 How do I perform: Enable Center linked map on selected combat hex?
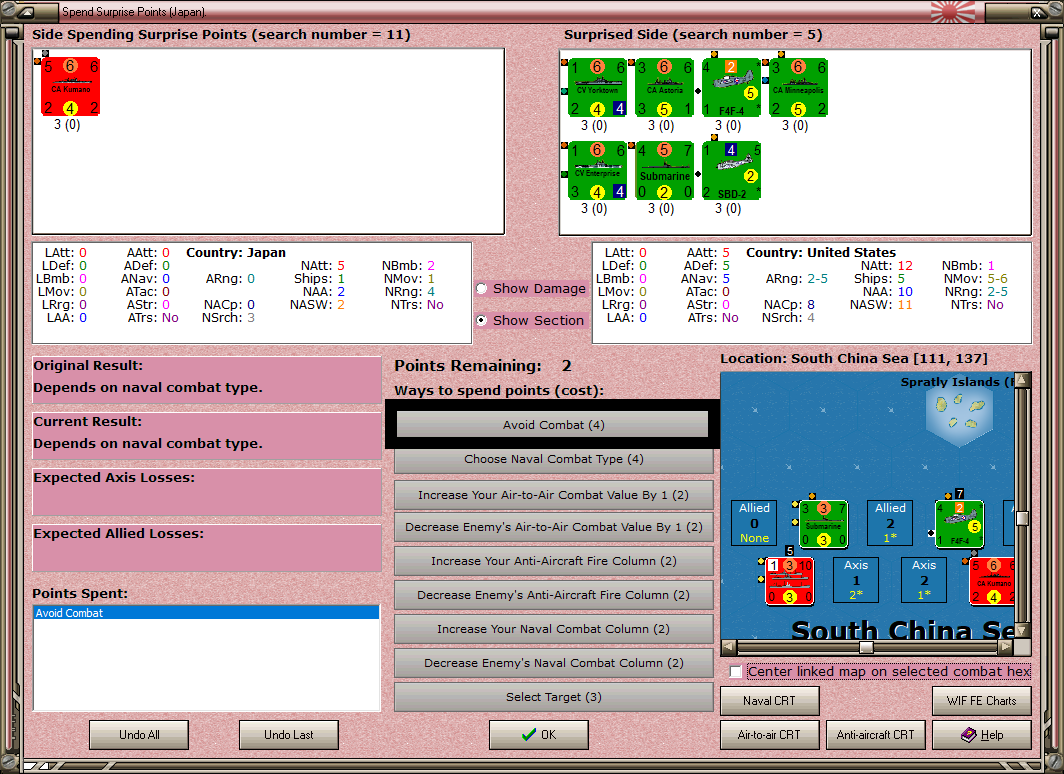[736, 672]
